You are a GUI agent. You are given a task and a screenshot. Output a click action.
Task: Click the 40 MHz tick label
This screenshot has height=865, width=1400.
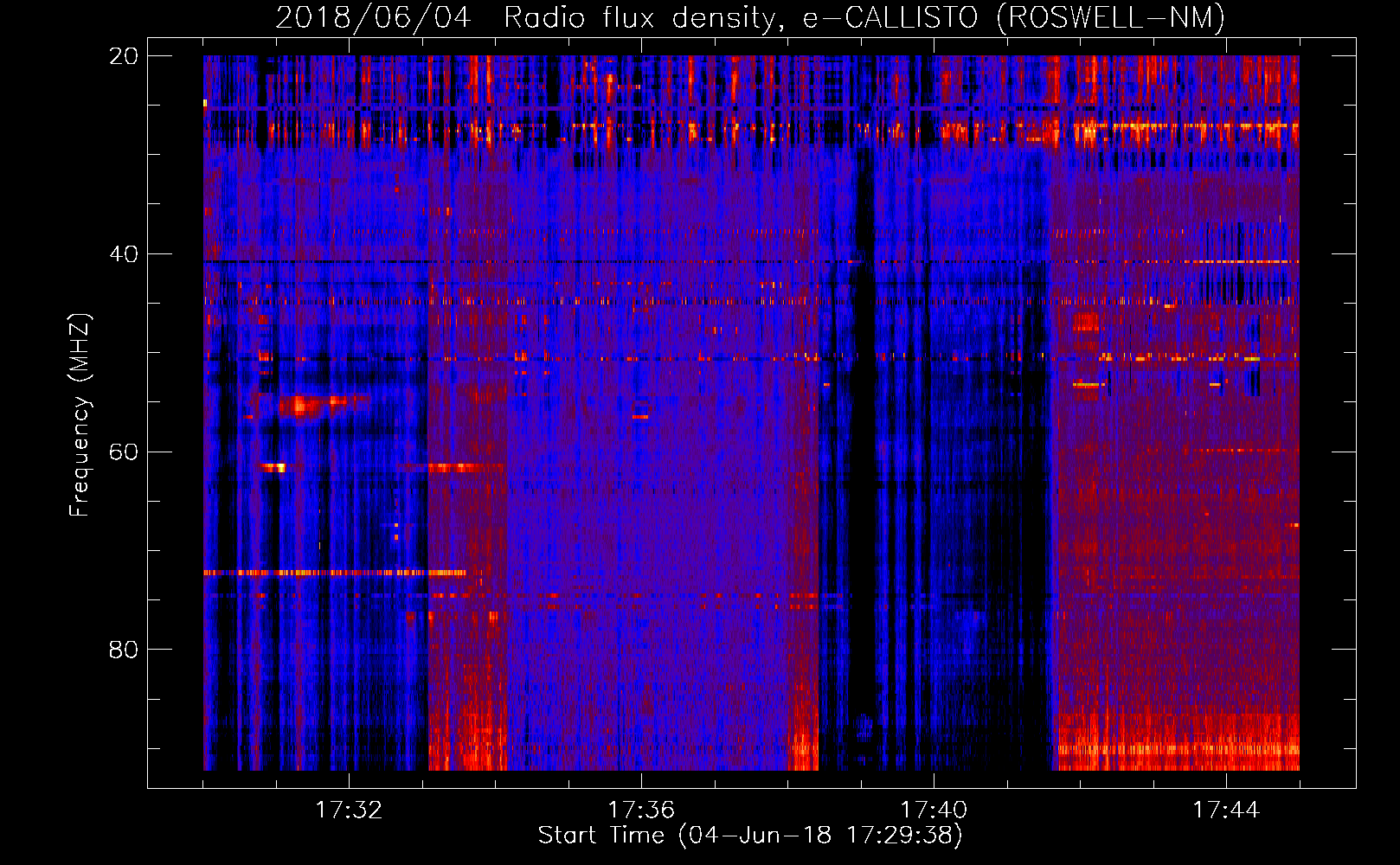[x=124, y=254]
